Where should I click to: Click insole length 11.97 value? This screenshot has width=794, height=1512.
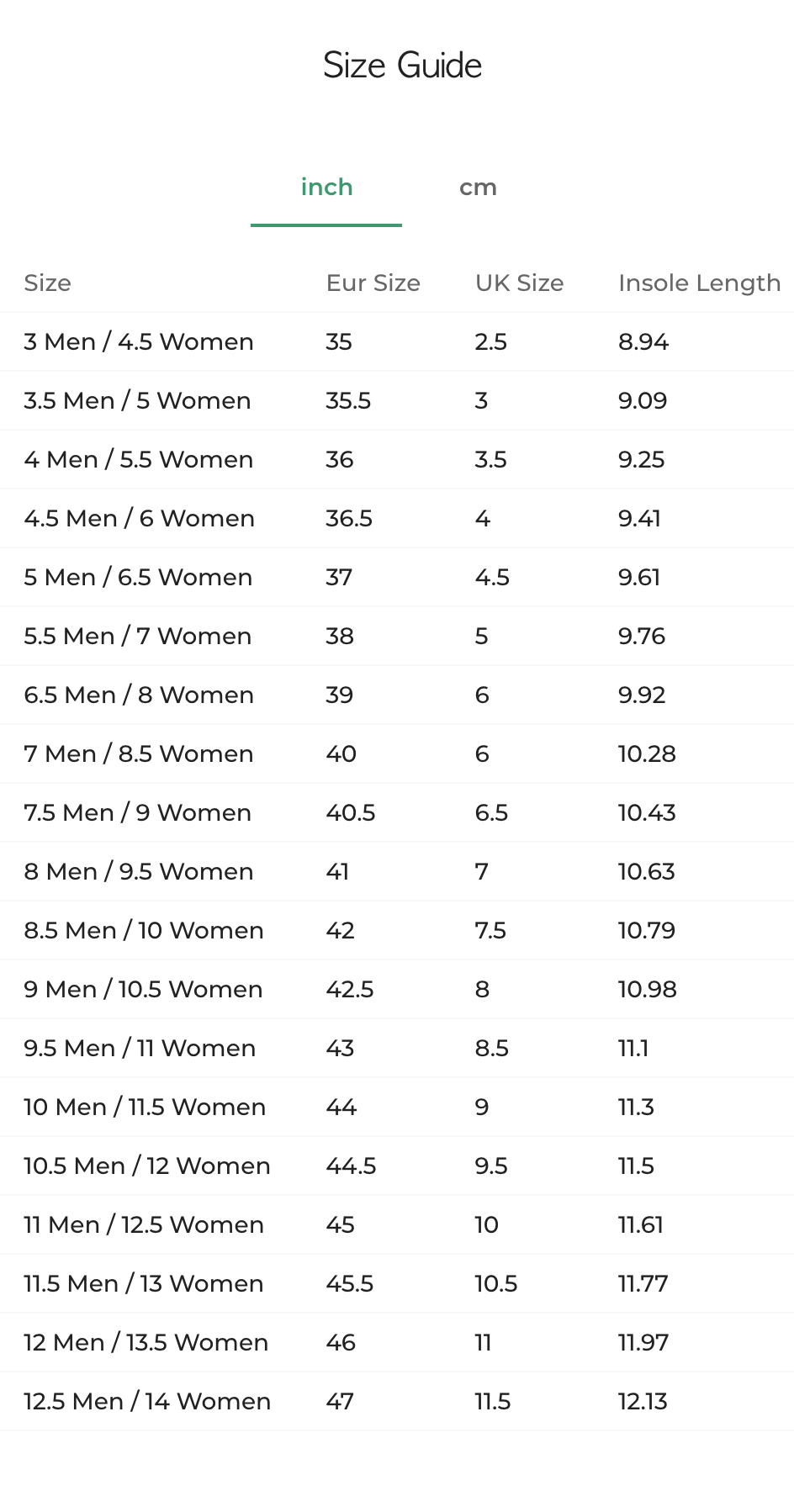[x=643, y=1343]
